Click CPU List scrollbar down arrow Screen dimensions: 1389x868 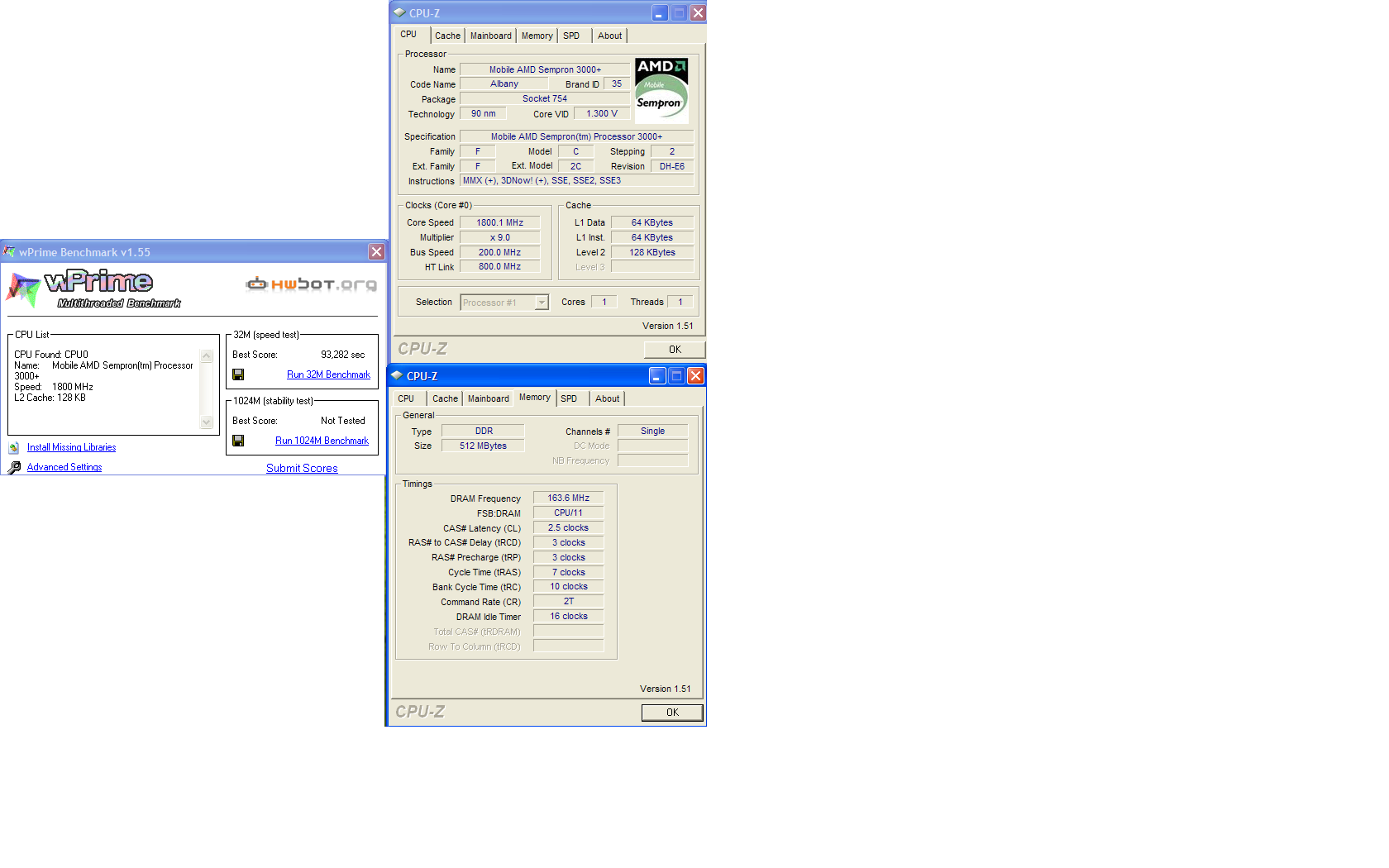pyautogui.click(x=207, y=422)
